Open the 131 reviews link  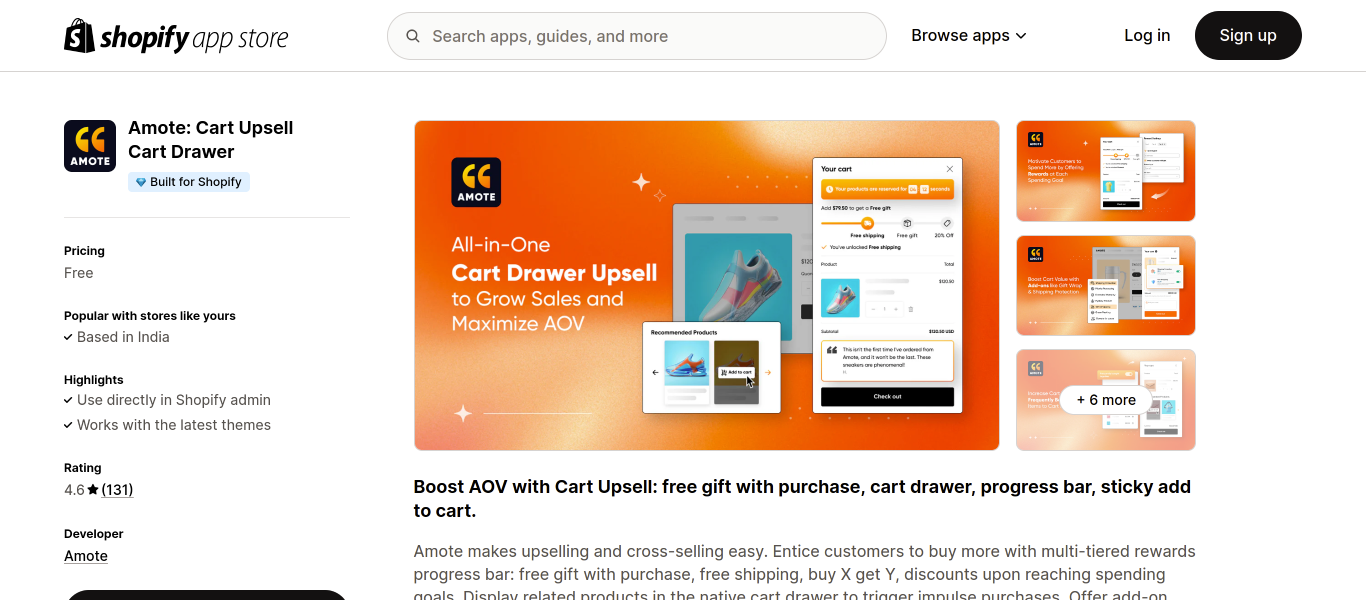click(x=117, y=490)
